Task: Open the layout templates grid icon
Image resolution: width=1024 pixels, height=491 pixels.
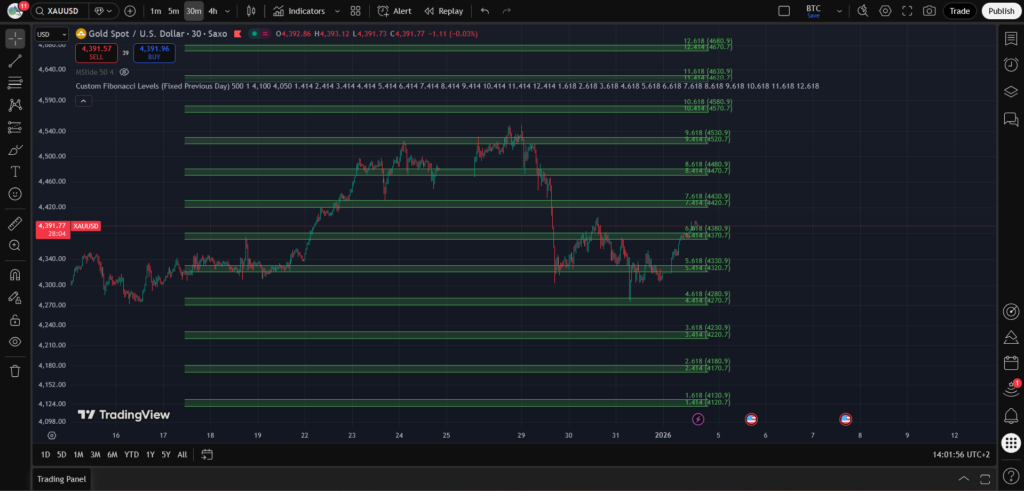Action: pyautogui.click(x=355, y=11)
